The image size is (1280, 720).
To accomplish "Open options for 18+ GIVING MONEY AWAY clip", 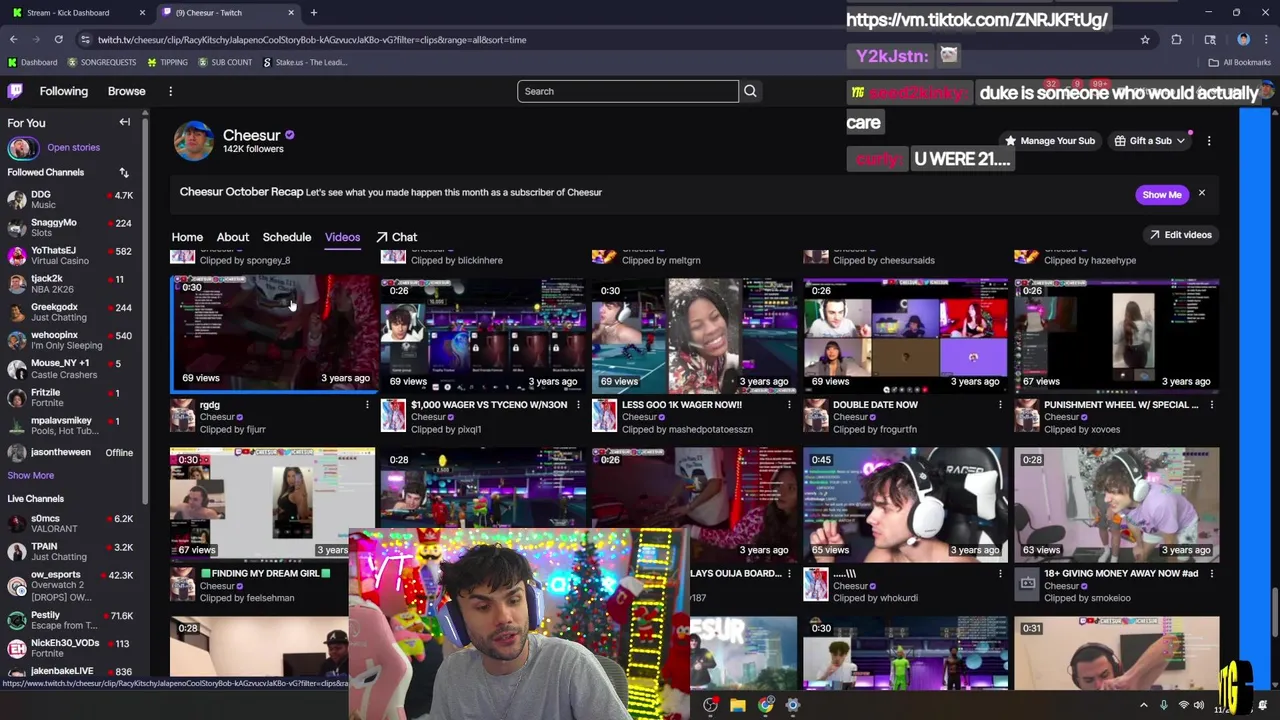I will [x=1211, y=574].
